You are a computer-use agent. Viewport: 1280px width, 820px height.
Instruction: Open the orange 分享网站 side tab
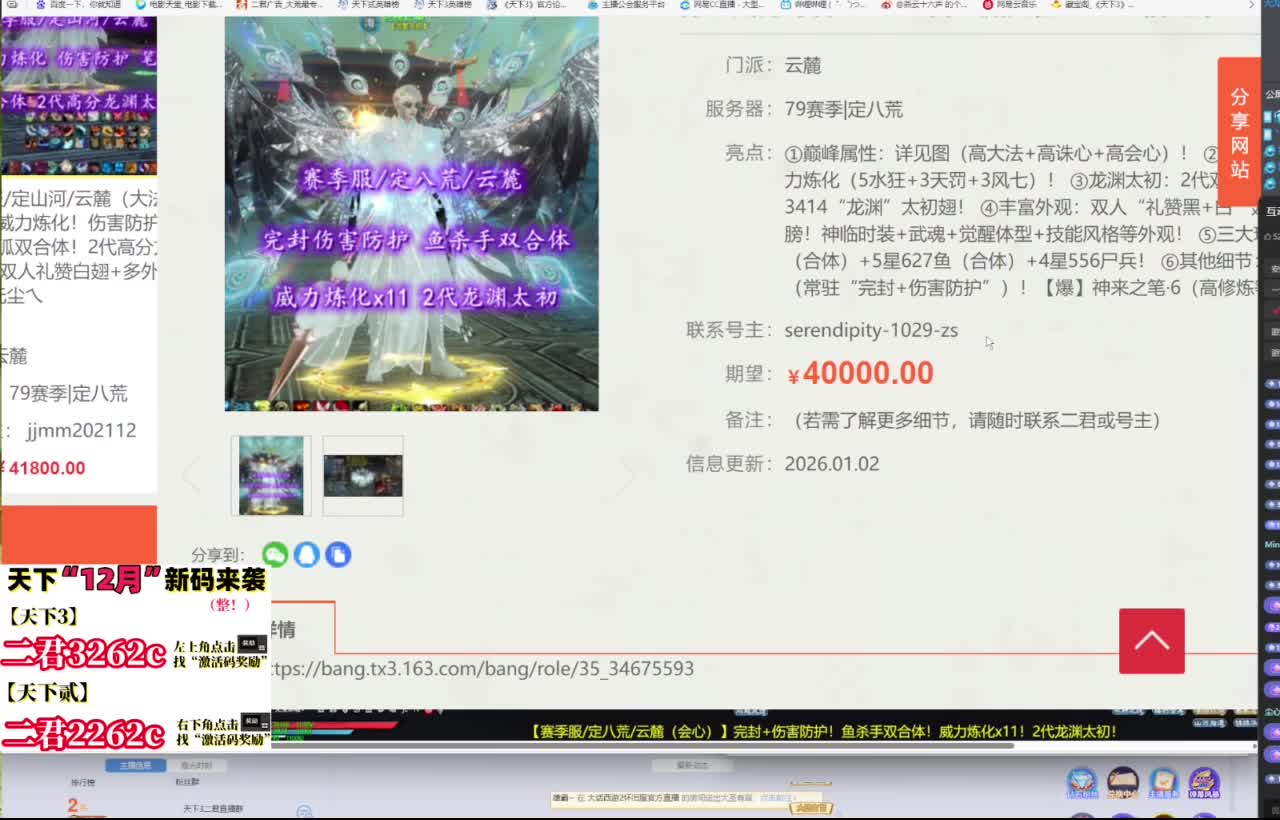click(1239, 132)
